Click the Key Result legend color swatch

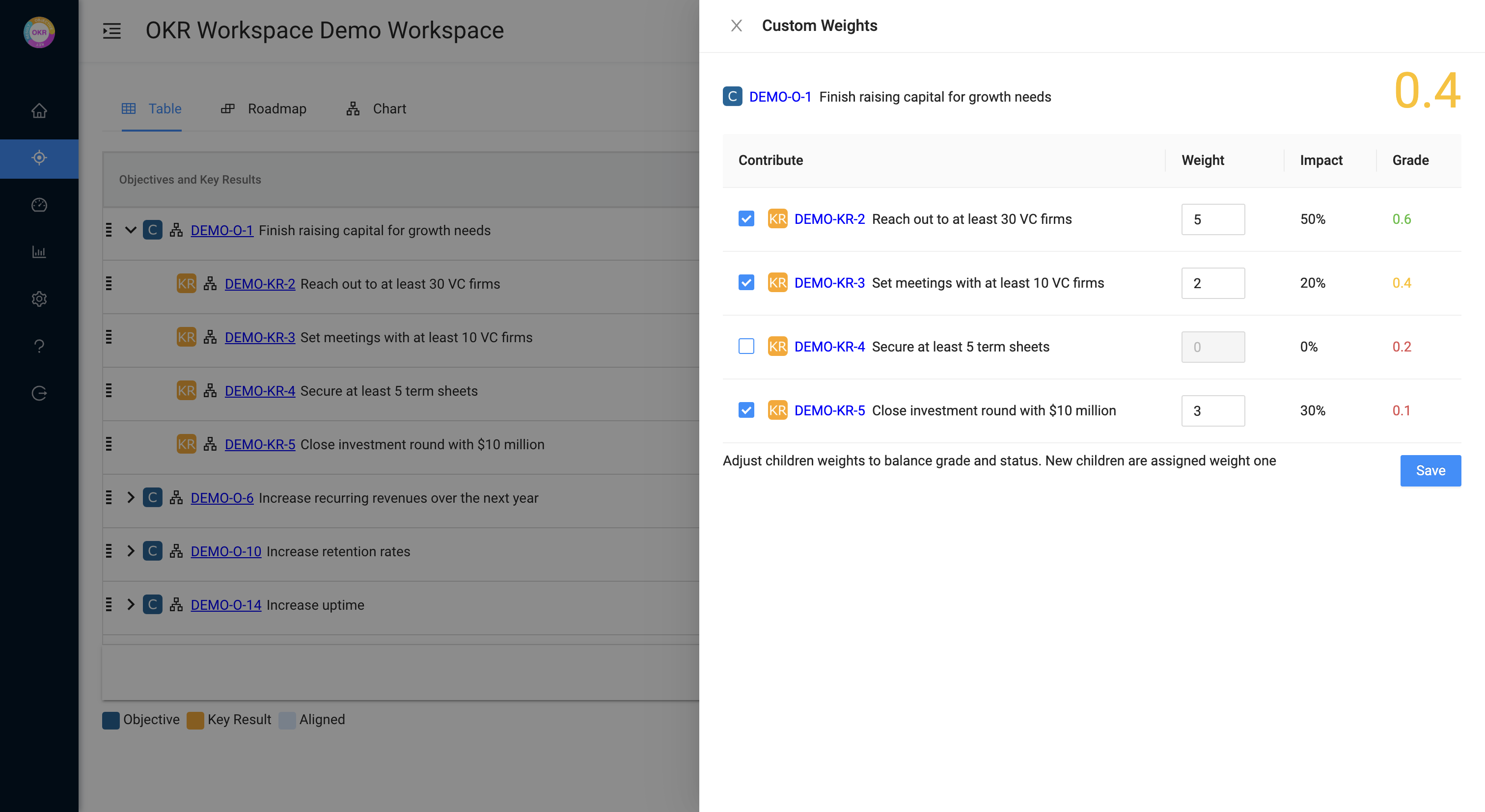click(195, 720)
